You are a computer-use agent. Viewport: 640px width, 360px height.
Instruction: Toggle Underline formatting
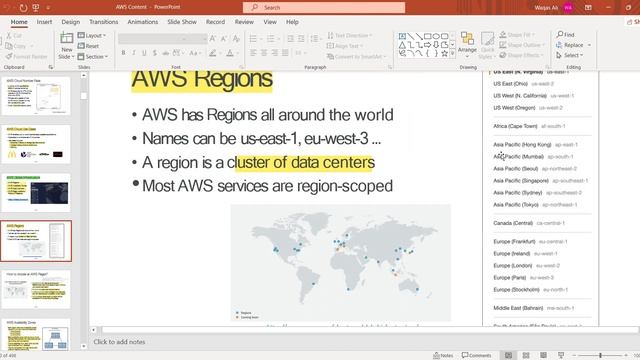pyautogui.click(x=144, y=53)
